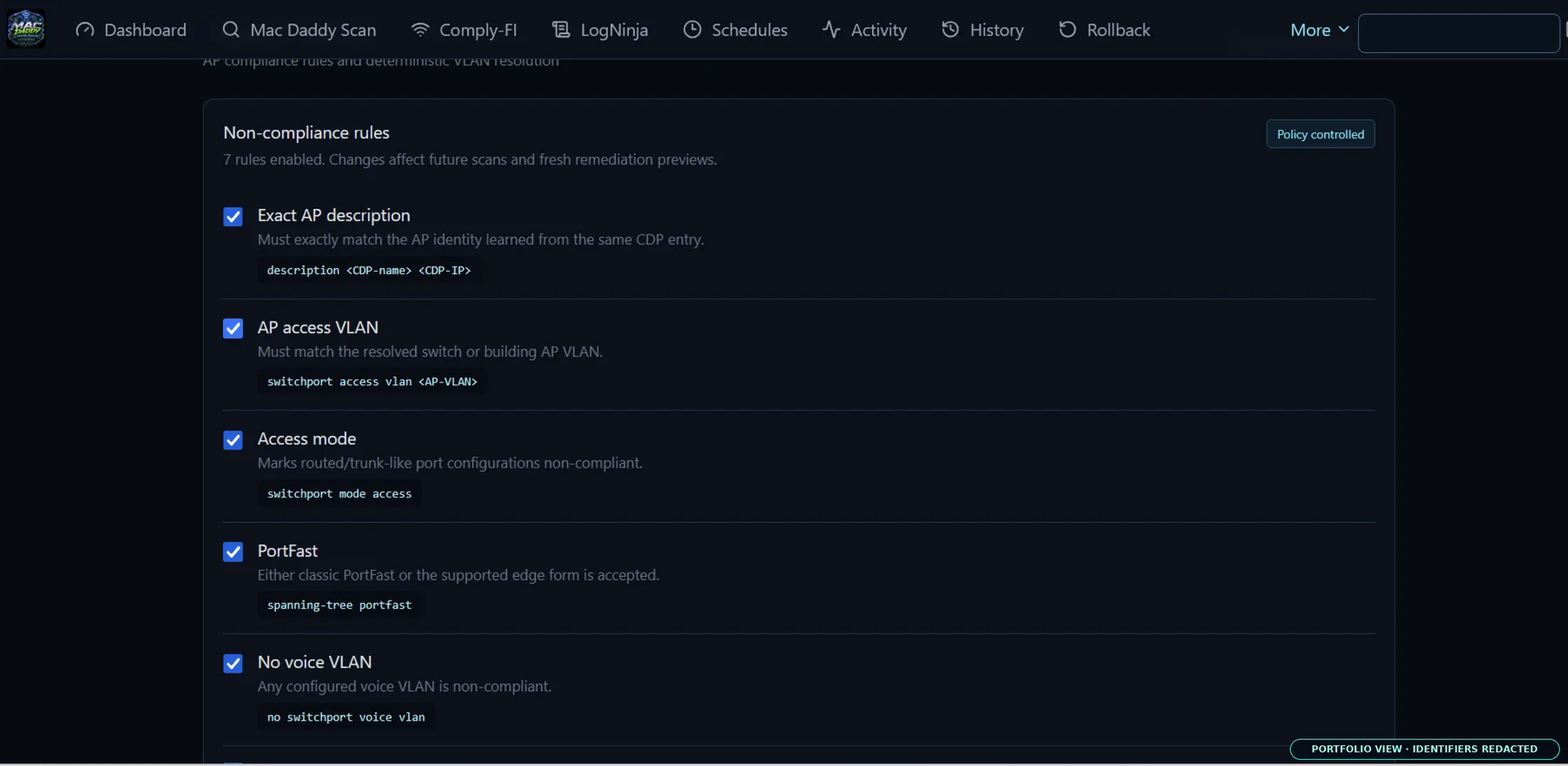Click the Activity pulse icon
1568x766 pixels.
pos(831,30)
